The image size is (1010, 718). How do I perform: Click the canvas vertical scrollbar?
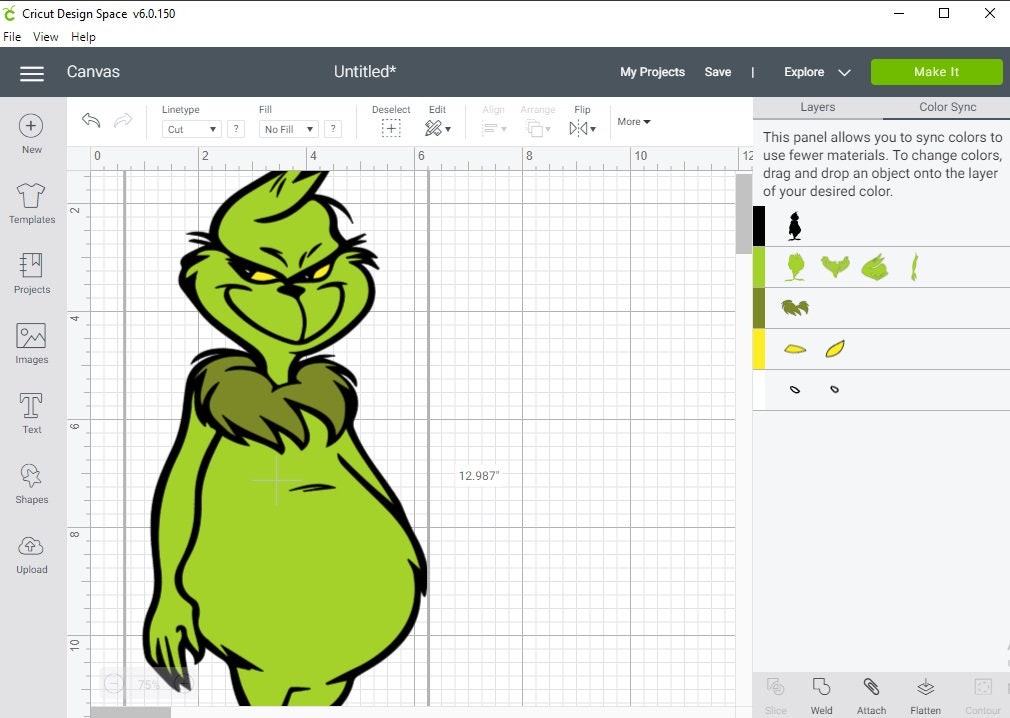click(743, 214)
